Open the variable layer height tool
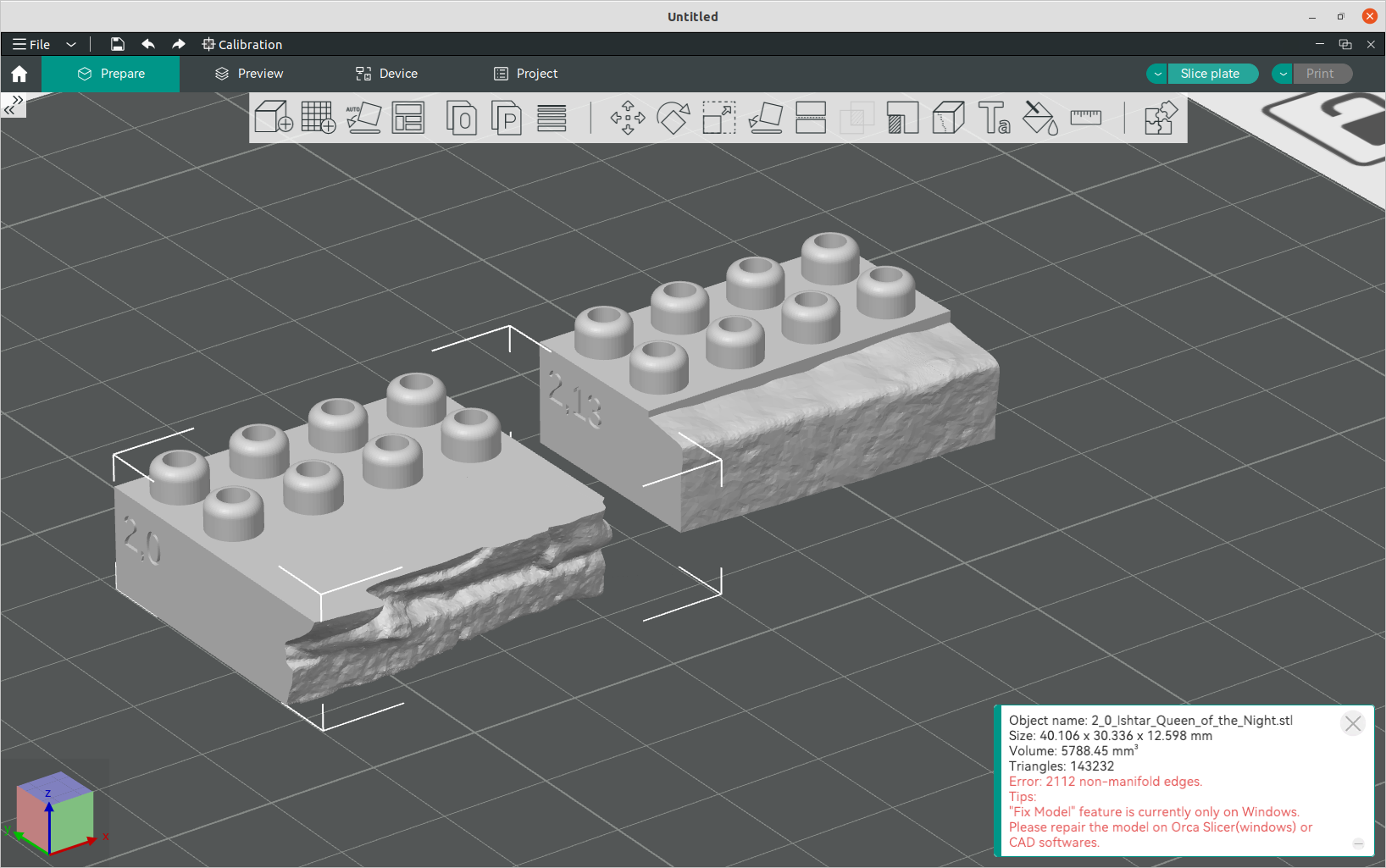 coord(552,118)
